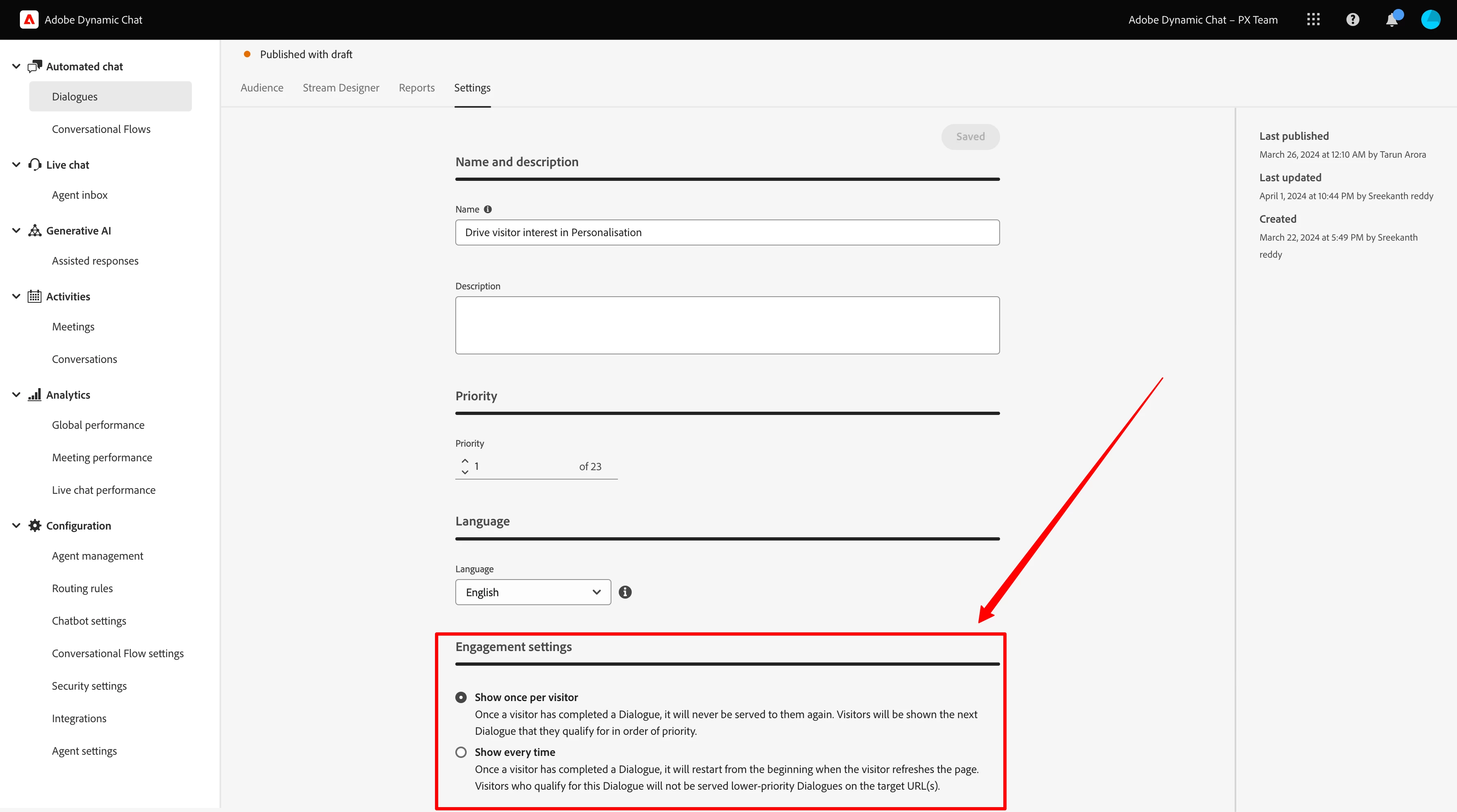This screenshot has height=812, width=1457.
Task: Click the Adobe logo icon
Action: pyautogui.click(x=29, y=20)
